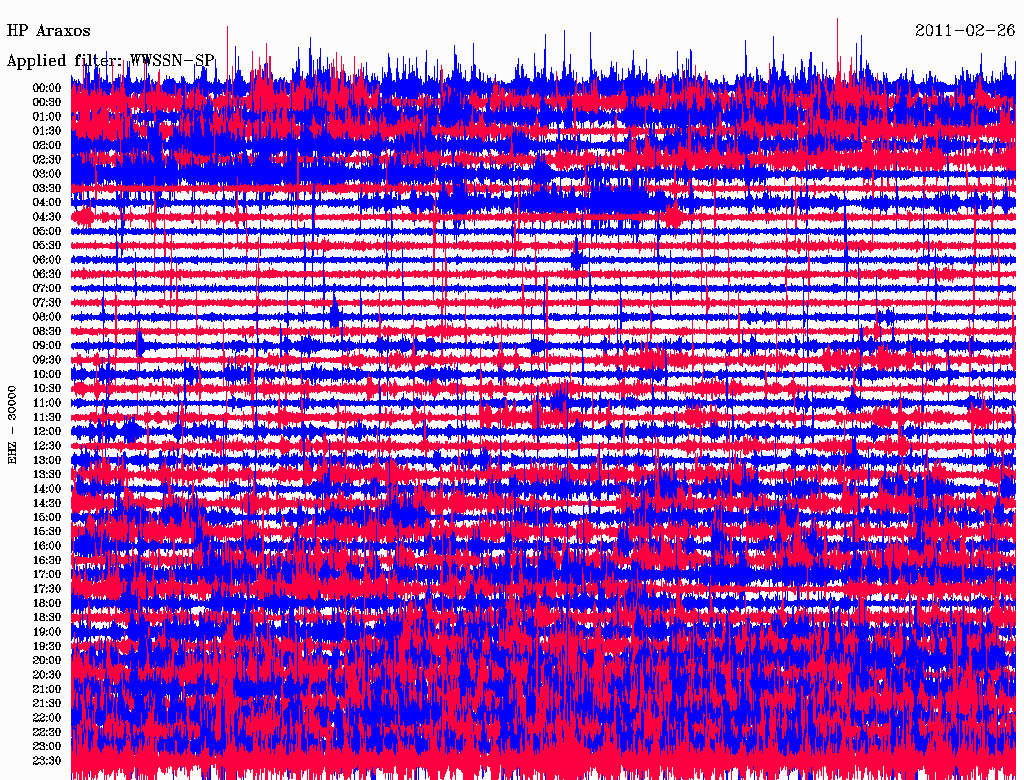Image resolution: width=1024 pixels, height=780 pixels.
Task: Click the 23:00 time row label
Action: coord(46,746)
